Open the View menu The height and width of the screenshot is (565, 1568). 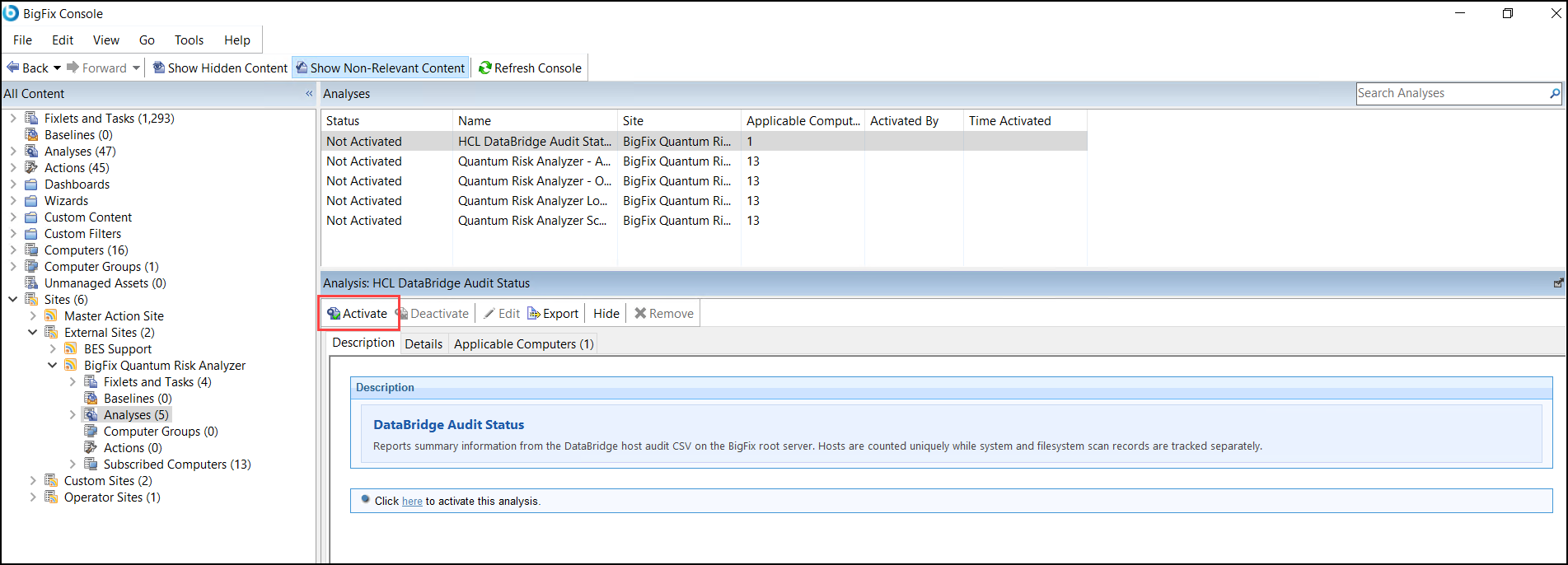(105, 40)
